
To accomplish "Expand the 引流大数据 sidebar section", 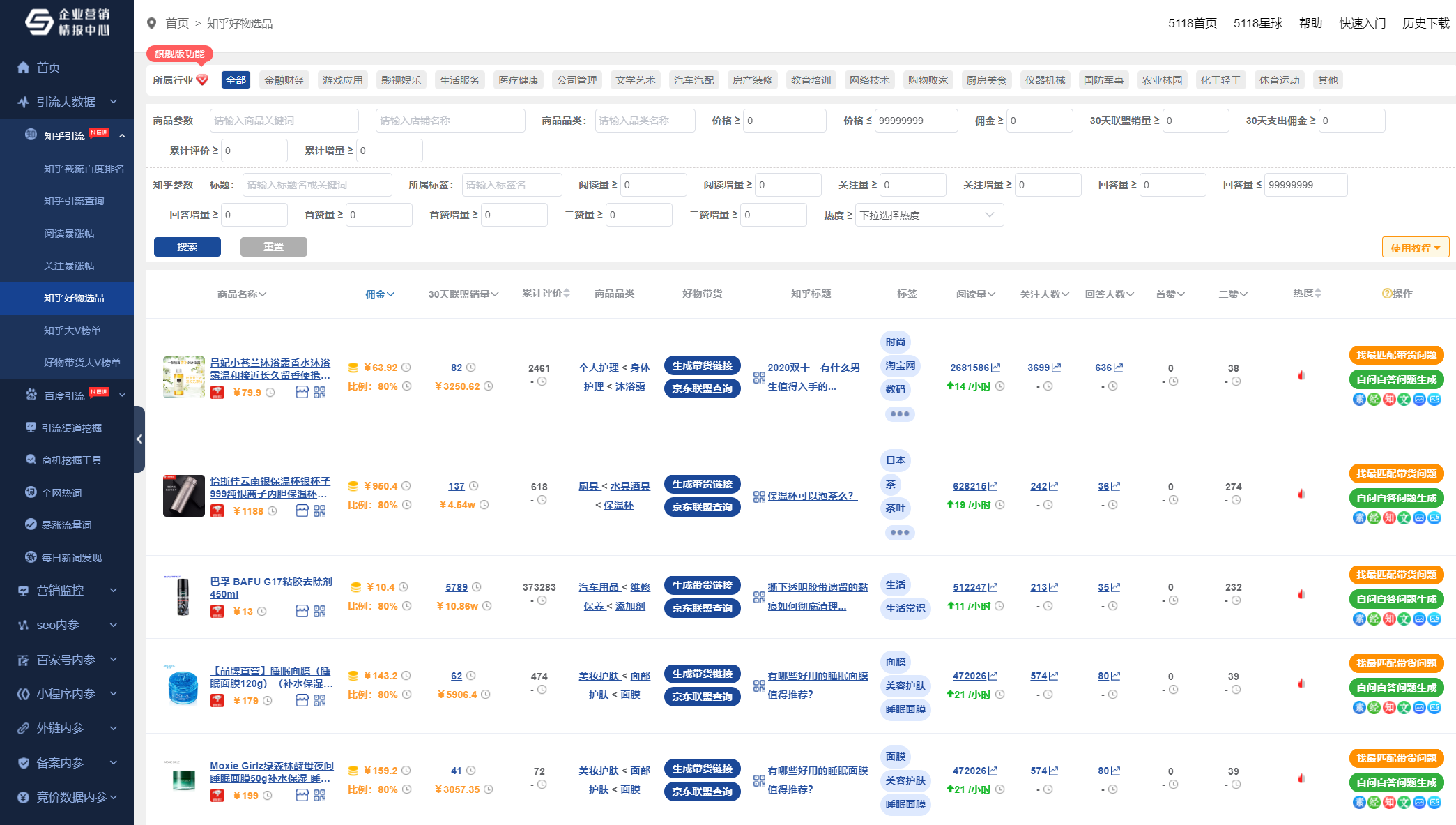I will (67, 102).
